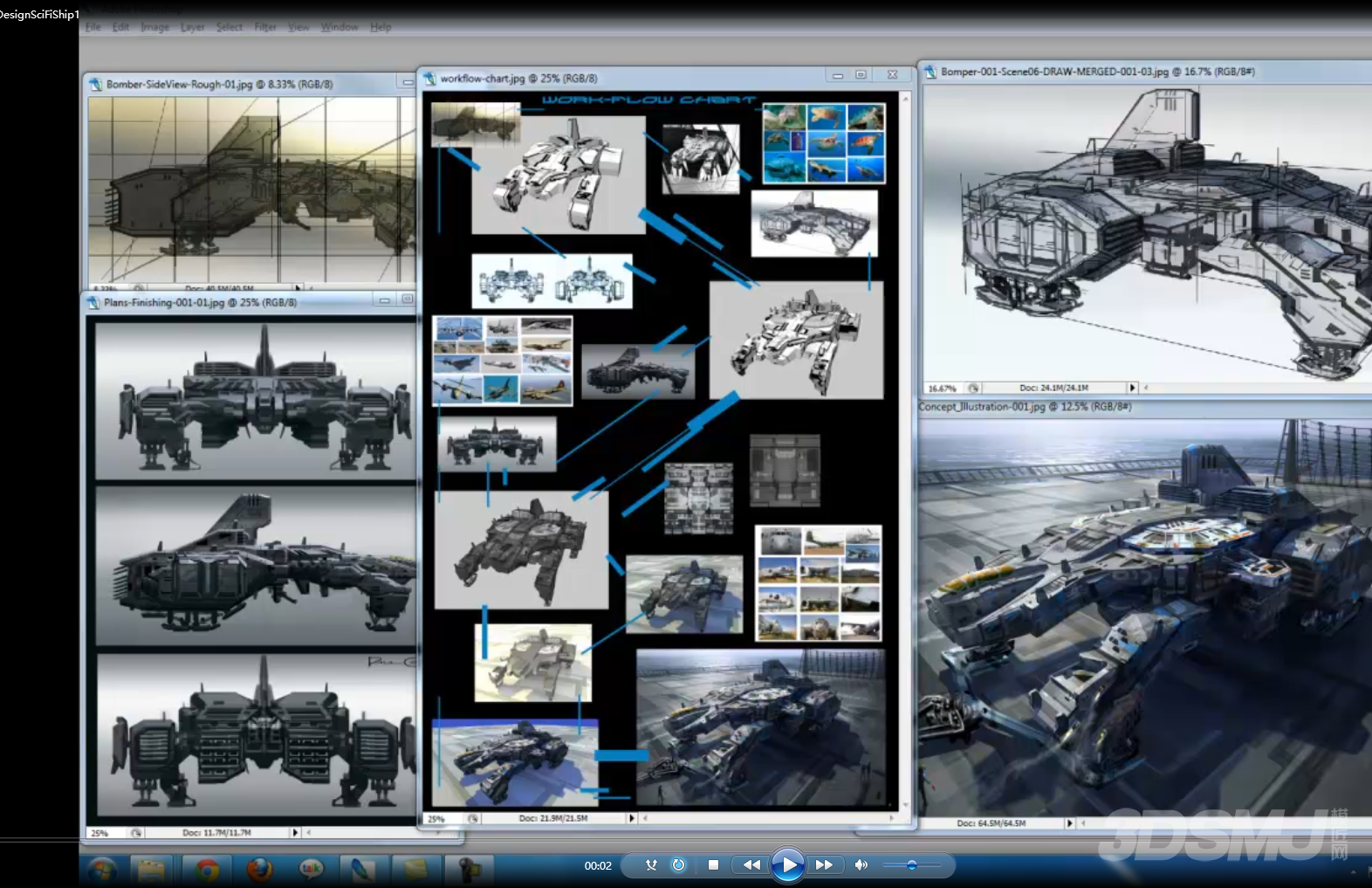Maximize the Plans-Finishing-001-01.jpg window
The height and width of the screenshot is (888, 1372).
[x=407, y=300]
